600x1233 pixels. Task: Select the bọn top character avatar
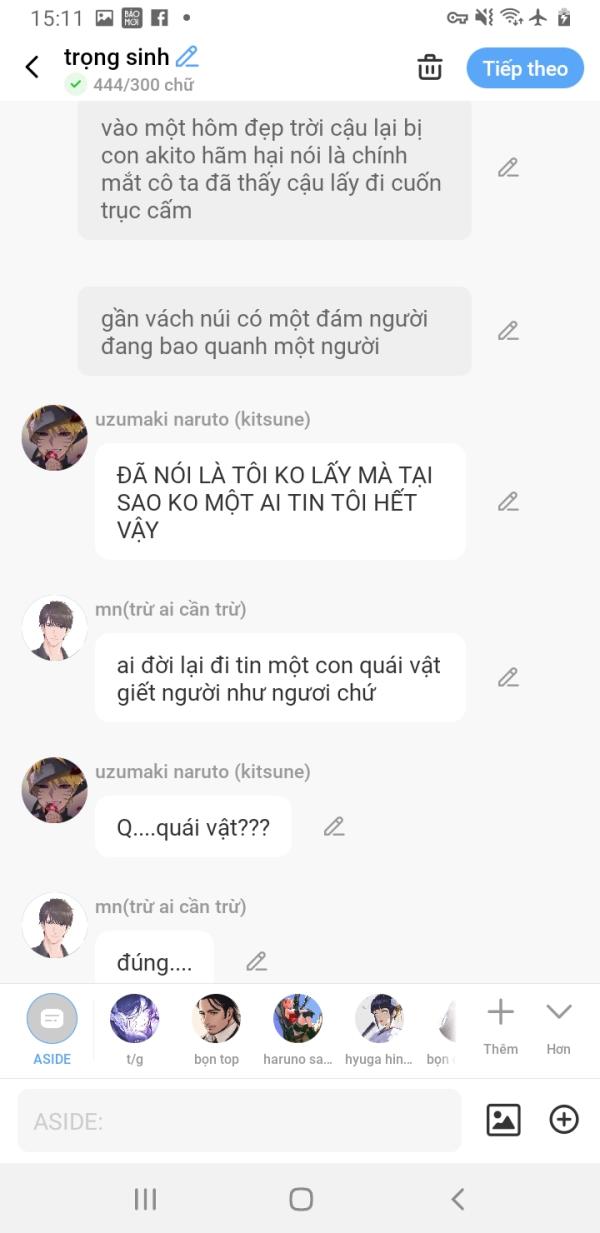click(x=216, y=1029)
